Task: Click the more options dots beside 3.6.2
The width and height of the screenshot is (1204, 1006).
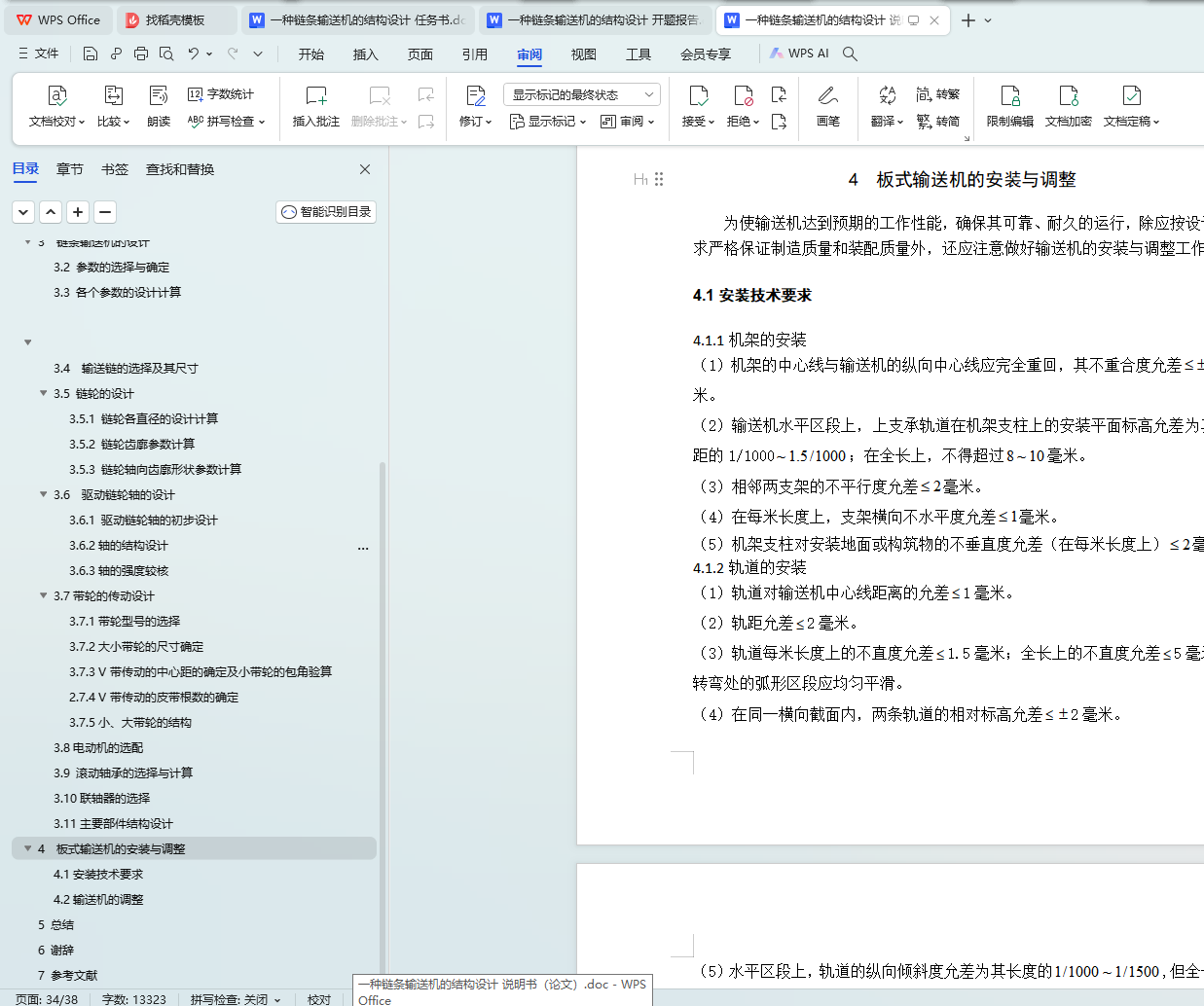Action: point(363,548)
